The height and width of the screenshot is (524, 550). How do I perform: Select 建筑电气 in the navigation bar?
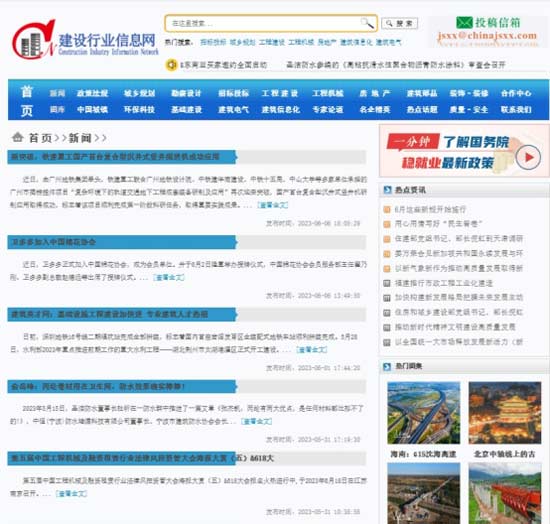point(233,109)
